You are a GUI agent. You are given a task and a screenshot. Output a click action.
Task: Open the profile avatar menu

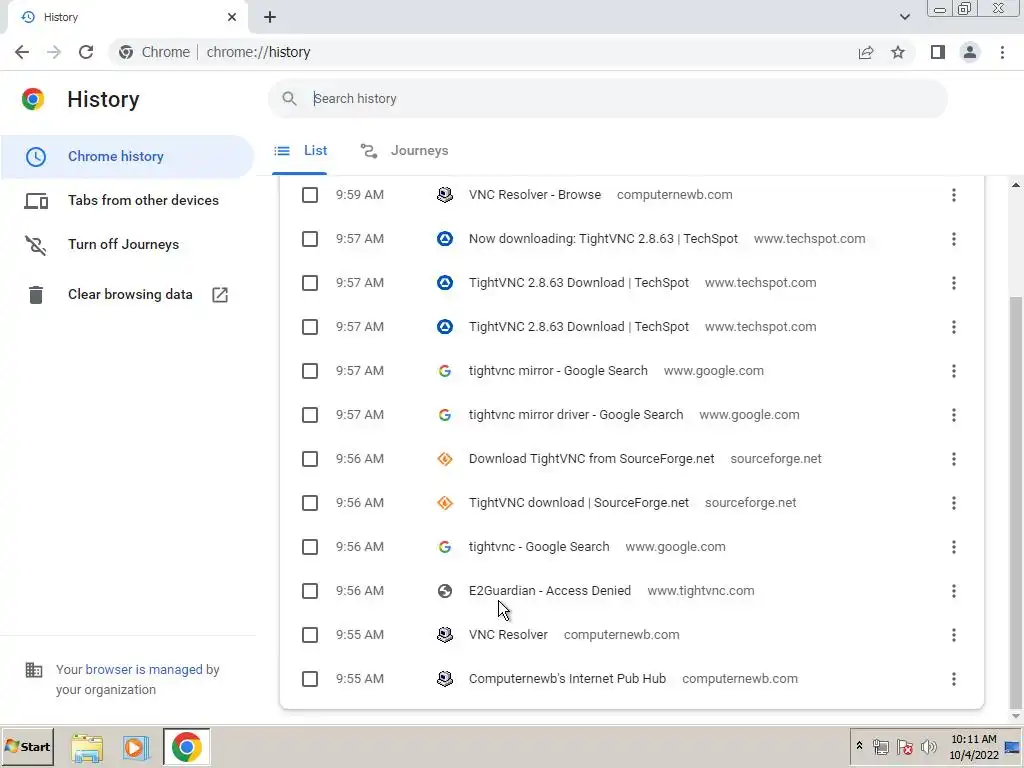pyautogui.click(x=970, y=52)
